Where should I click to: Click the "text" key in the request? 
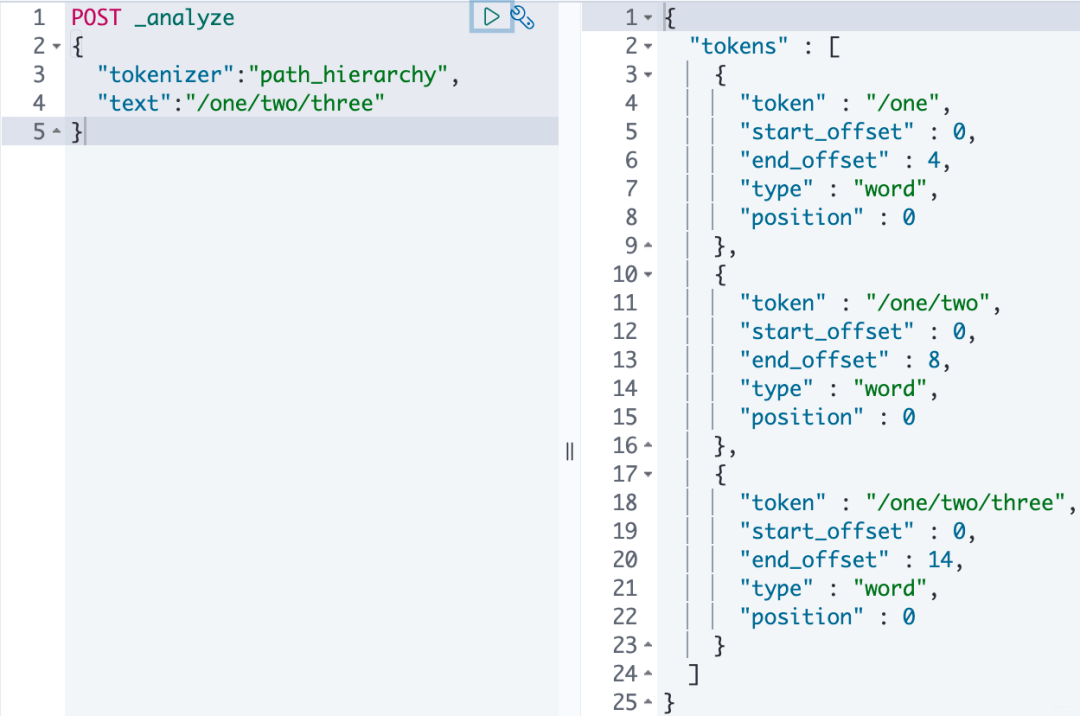pos(134,103)
